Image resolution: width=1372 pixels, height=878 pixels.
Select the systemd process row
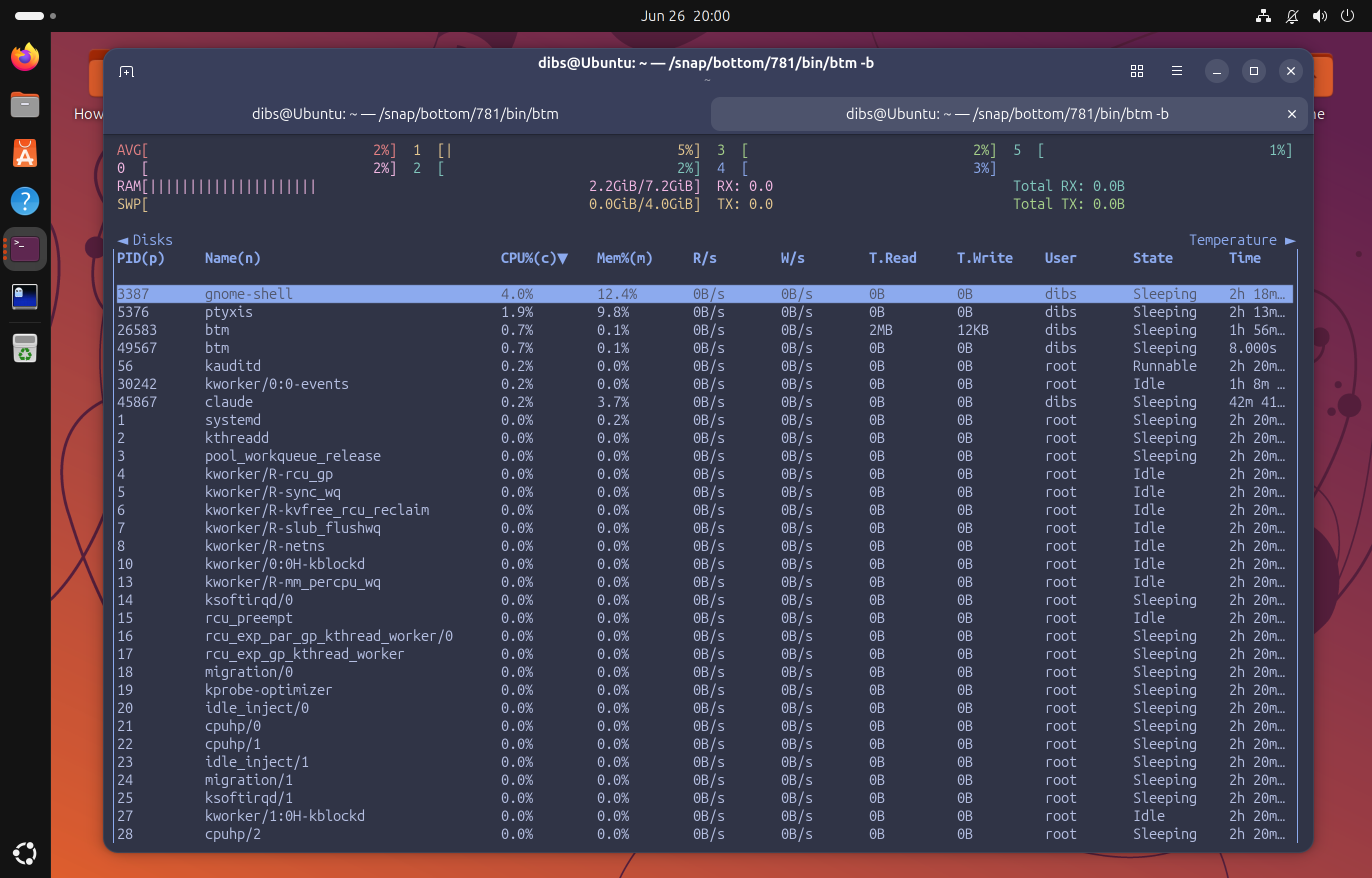(x=704, y=420)
